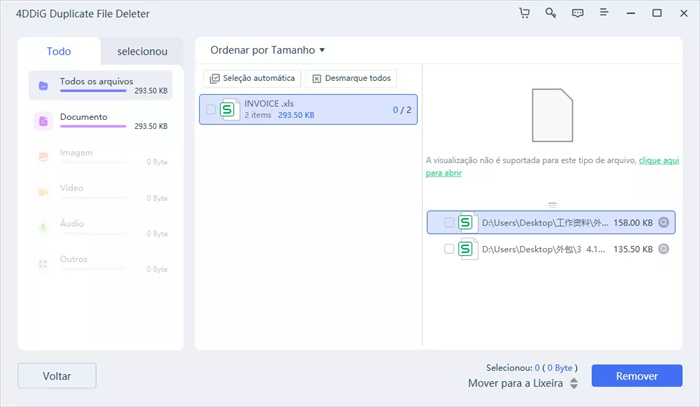Maximize the 4DDiG window
The width and height of the screenshot is (700, 407).
point(657,13)
